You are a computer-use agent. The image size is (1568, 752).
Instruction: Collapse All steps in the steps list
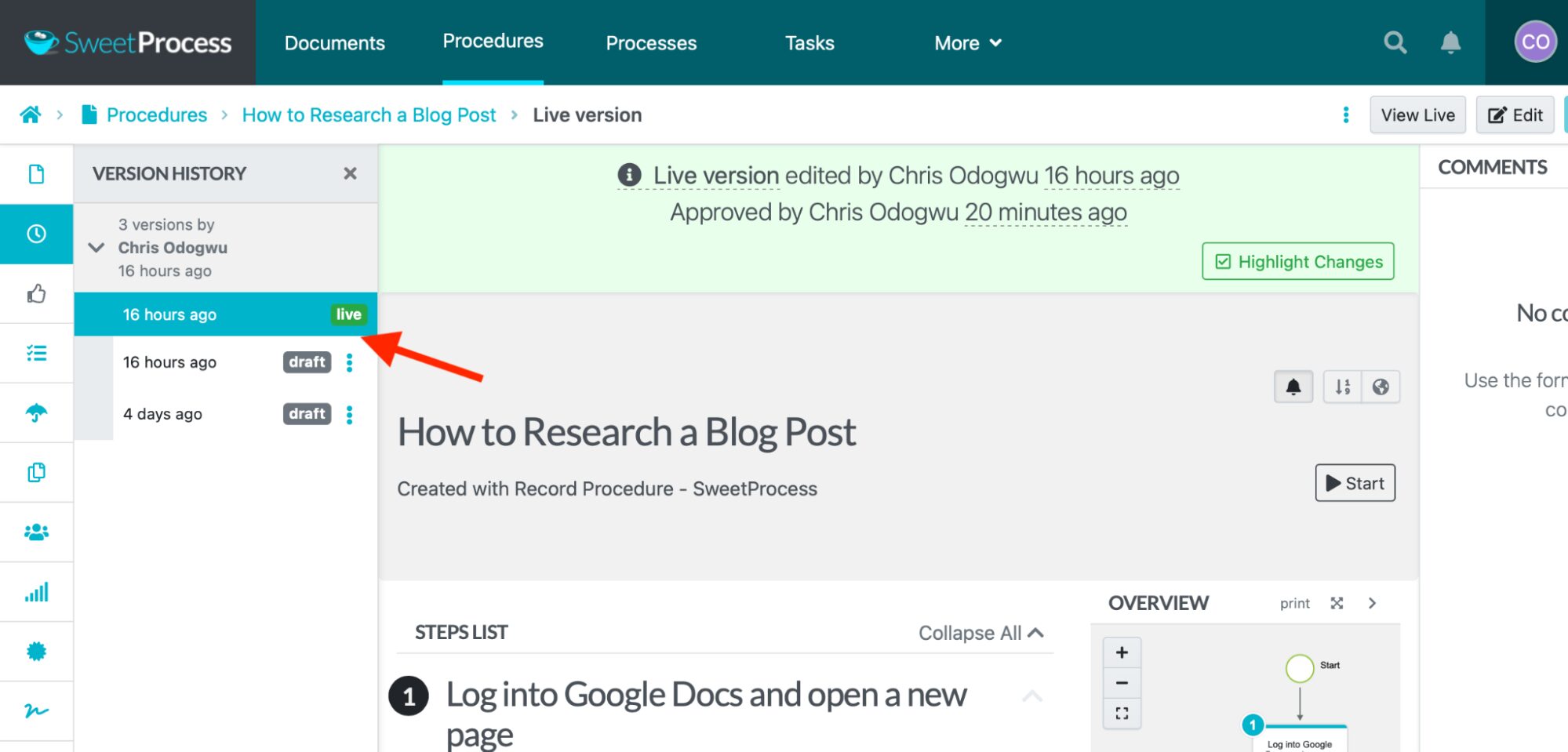980,633
